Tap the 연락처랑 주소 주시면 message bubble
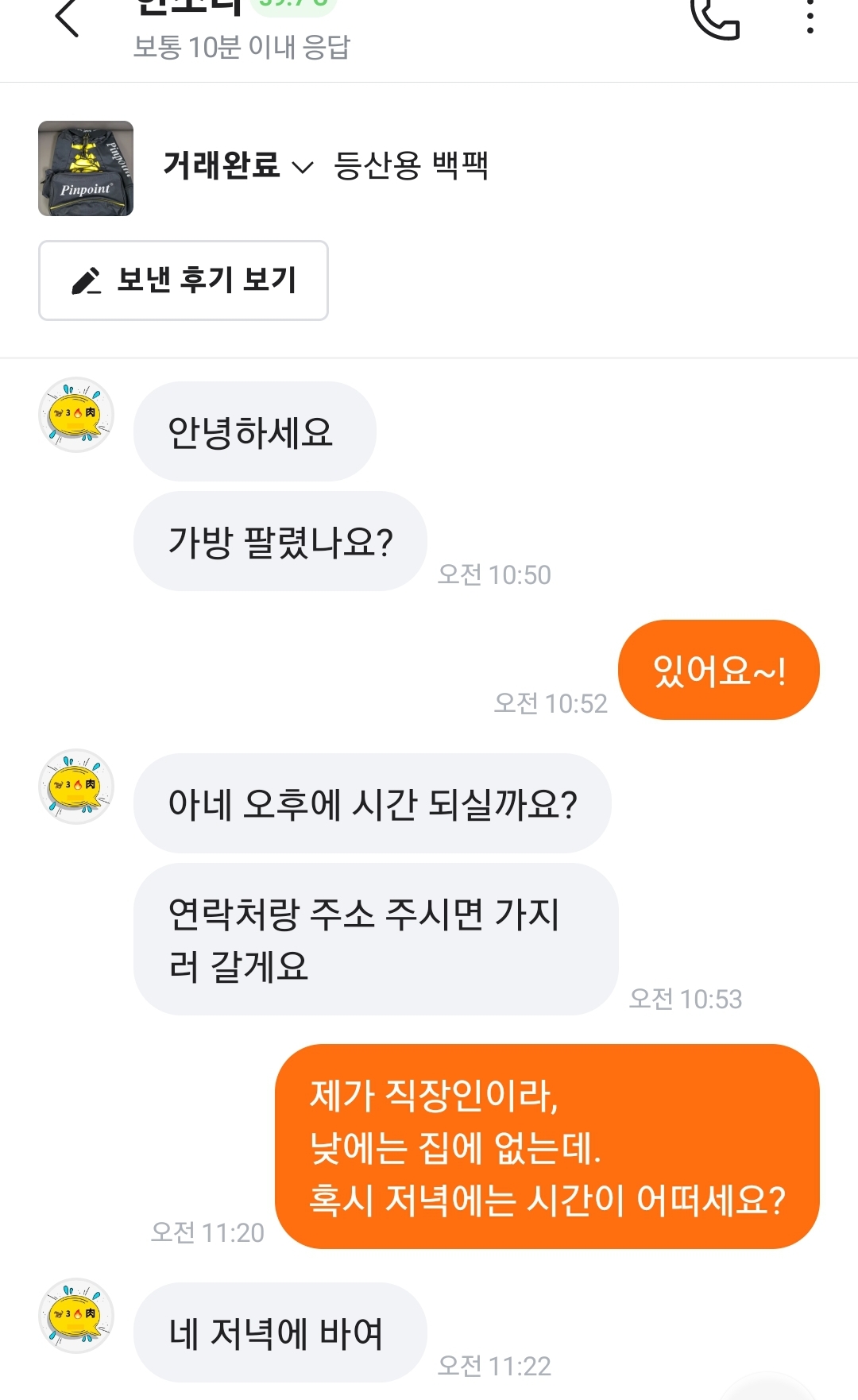The width and height of the screenshot is (858, 1400). tap(375, 939)
